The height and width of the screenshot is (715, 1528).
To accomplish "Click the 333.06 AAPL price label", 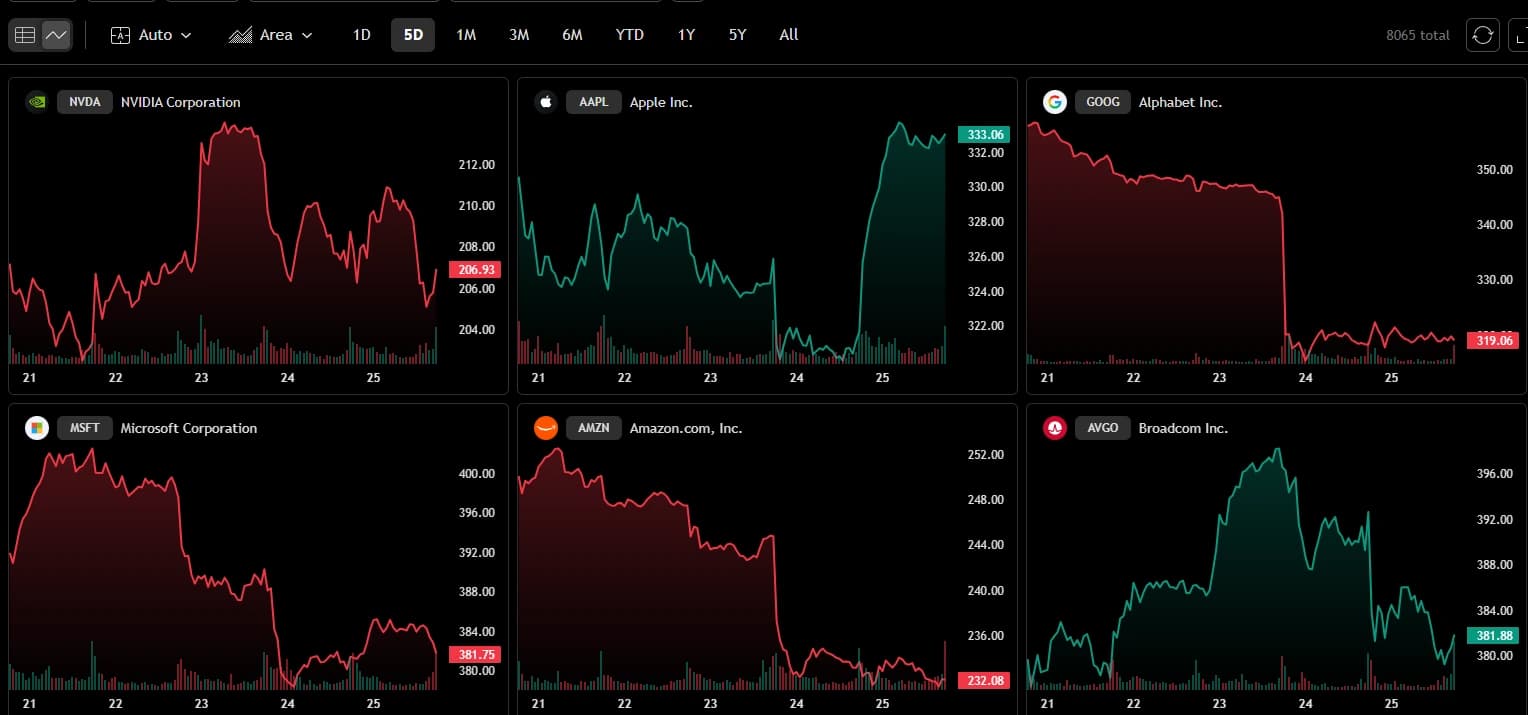I will click(983, 134).
